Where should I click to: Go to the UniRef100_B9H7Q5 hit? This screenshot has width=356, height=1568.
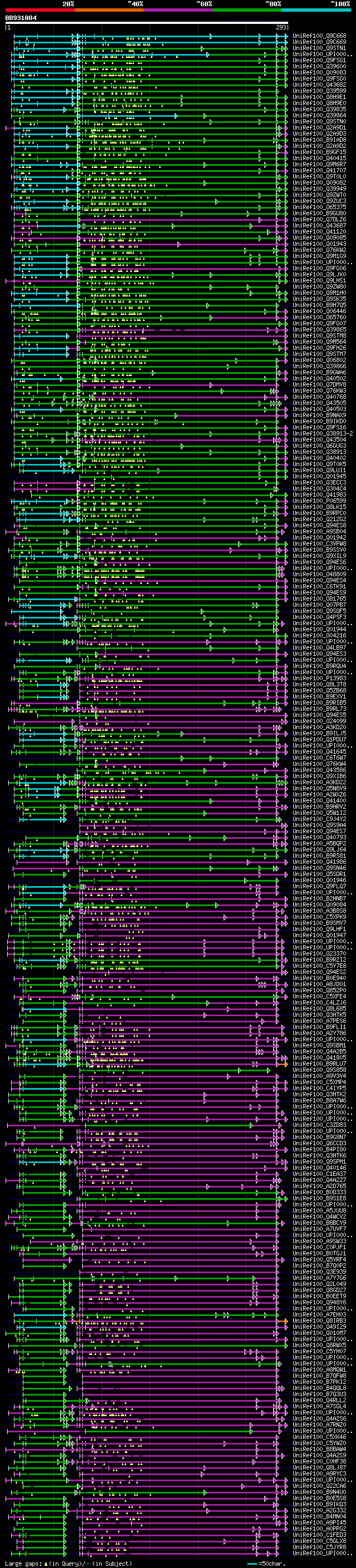click(x=319, y=305)
